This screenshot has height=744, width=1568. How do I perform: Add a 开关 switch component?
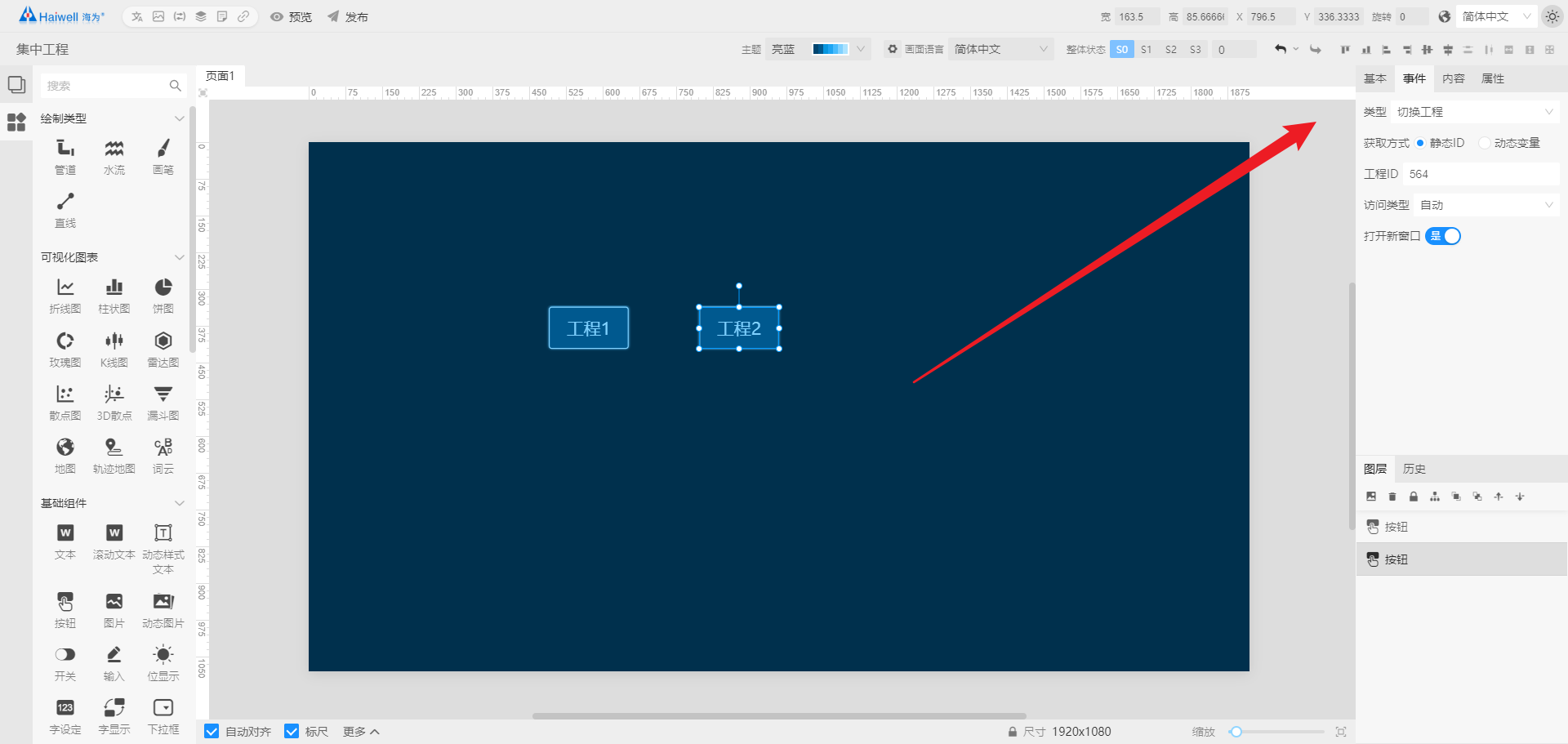[65, 663]
